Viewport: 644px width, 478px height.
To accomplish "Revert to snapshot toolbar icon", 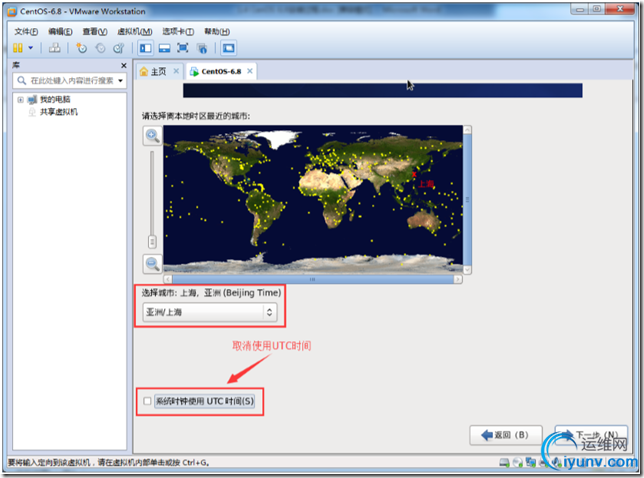I will pyautogui.click(x=100, y=48).
